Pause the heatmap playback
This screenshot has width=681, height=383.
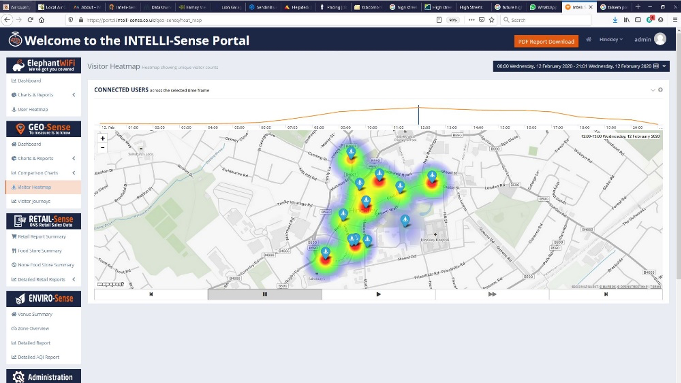(x=264, y=294)
